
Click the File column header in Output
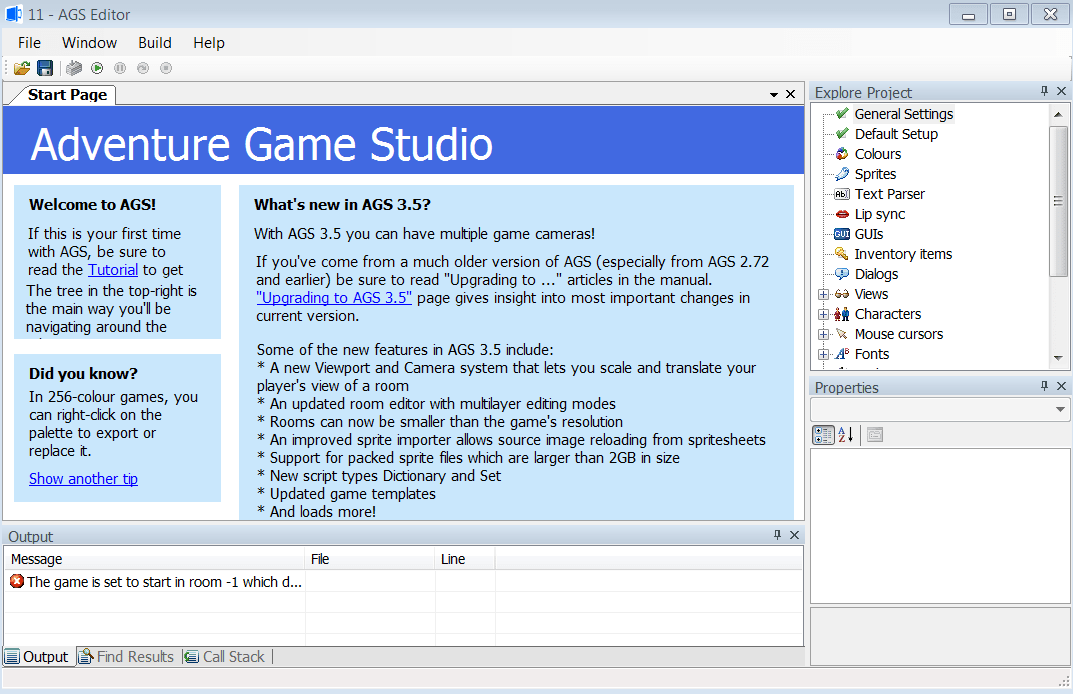pos(370,559)
